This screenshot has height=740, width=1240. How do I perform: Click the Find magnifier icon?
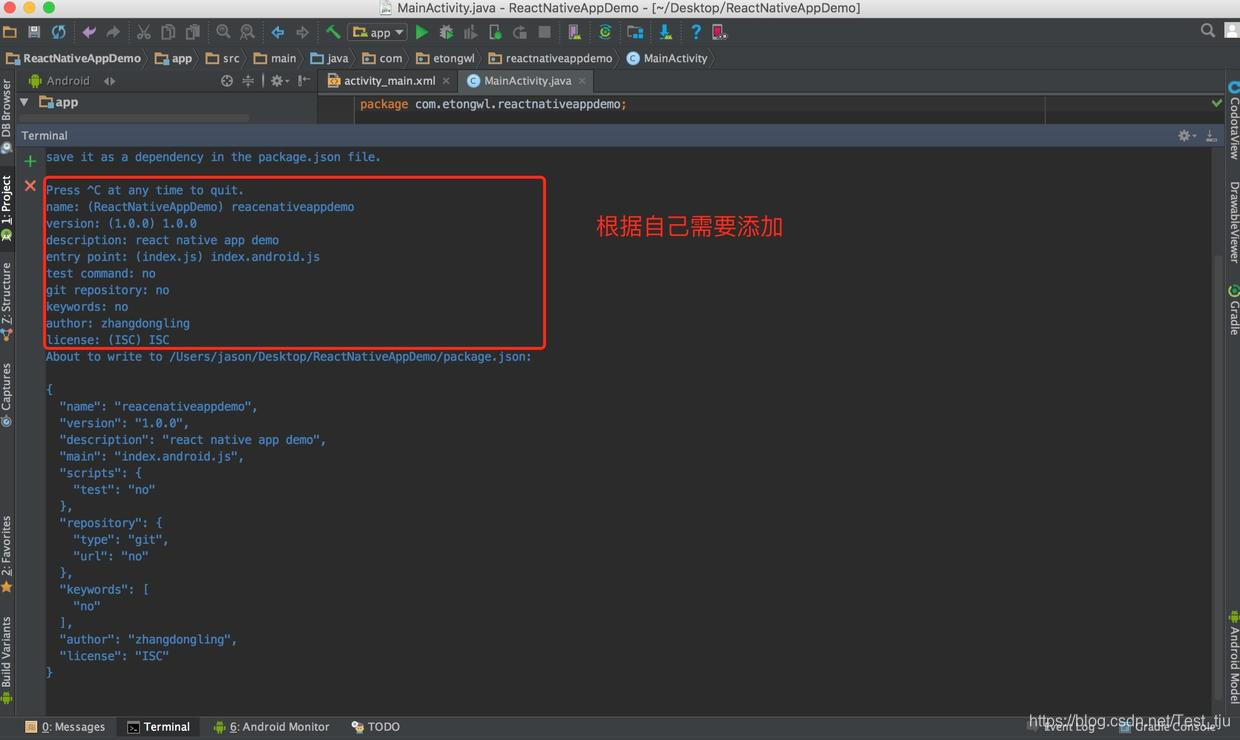pyautogui.click(x=223, y=32)
